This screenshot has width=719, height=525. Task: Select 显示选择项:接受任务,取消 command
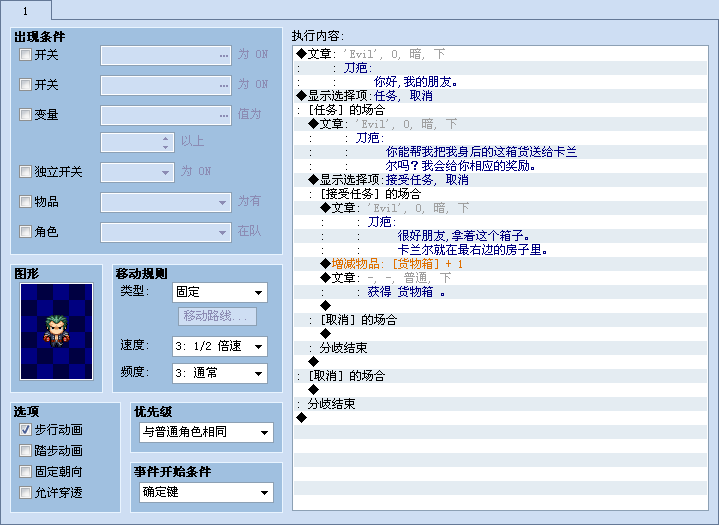(501, 180)
